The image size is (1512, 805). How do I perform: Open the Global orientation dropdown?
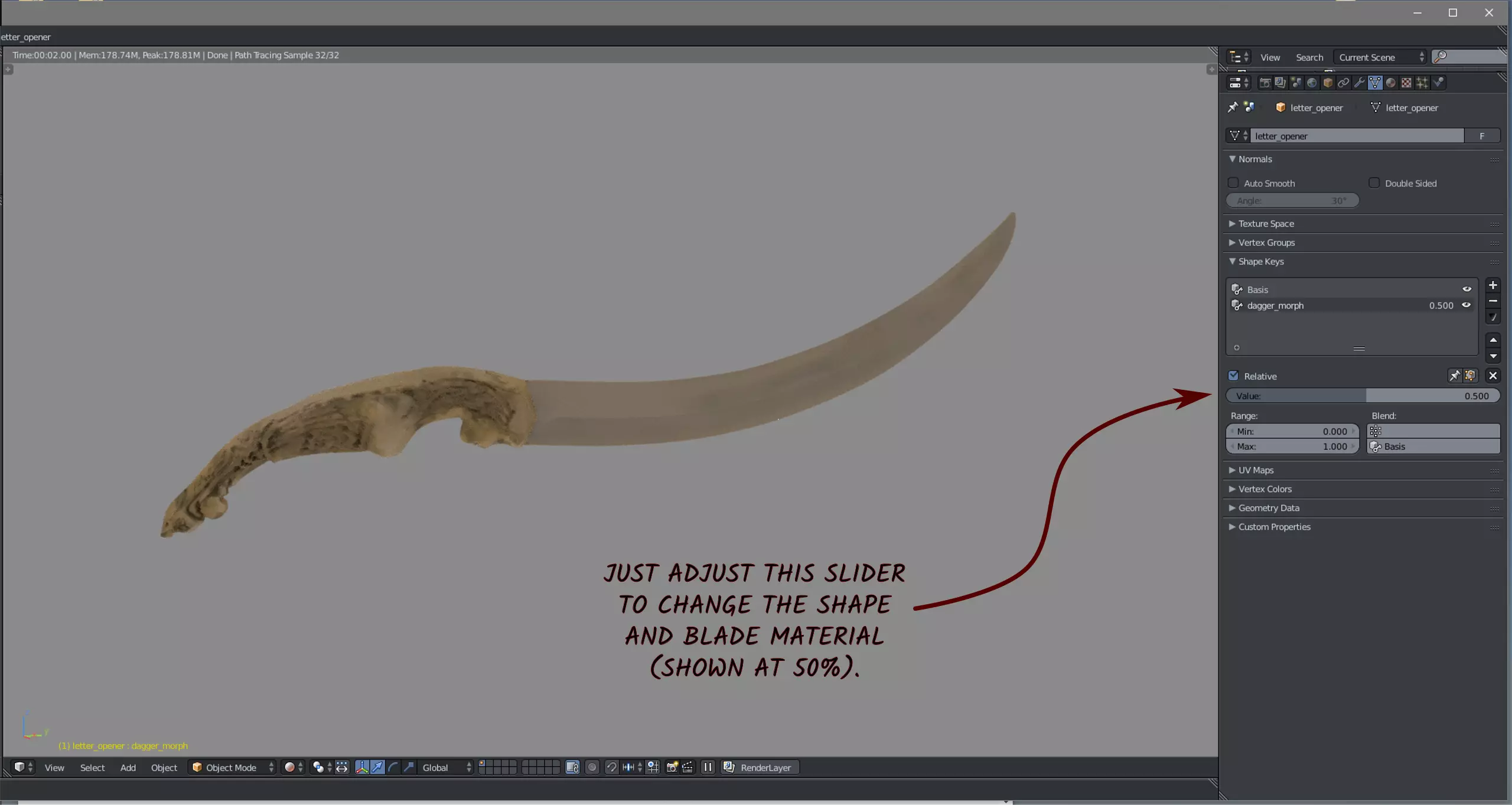[x=446, y=767]
